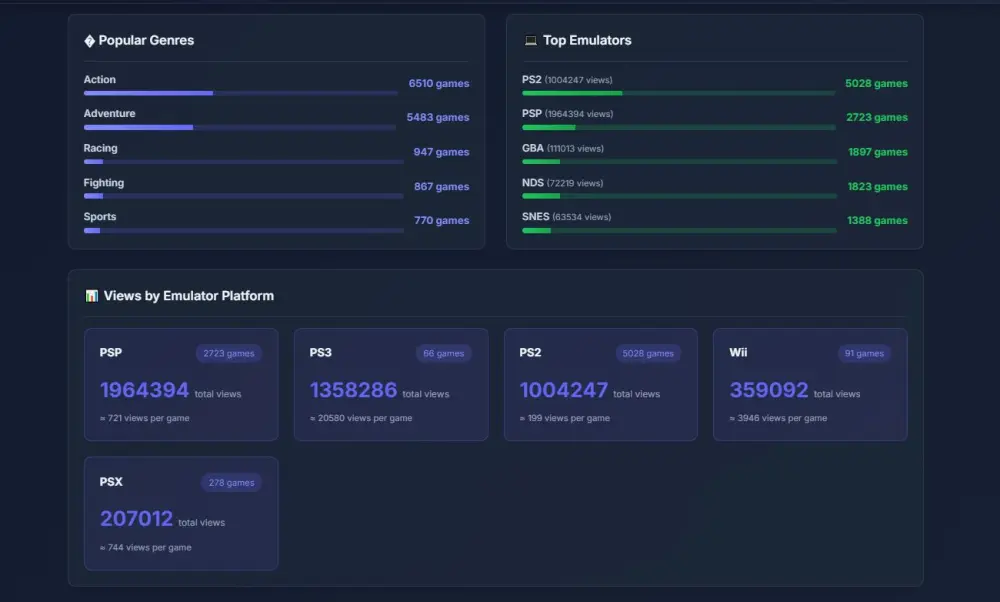Click the '5483 games' count
The height and width of the screenshot is (602, 1000).
(x=438, y=117)
